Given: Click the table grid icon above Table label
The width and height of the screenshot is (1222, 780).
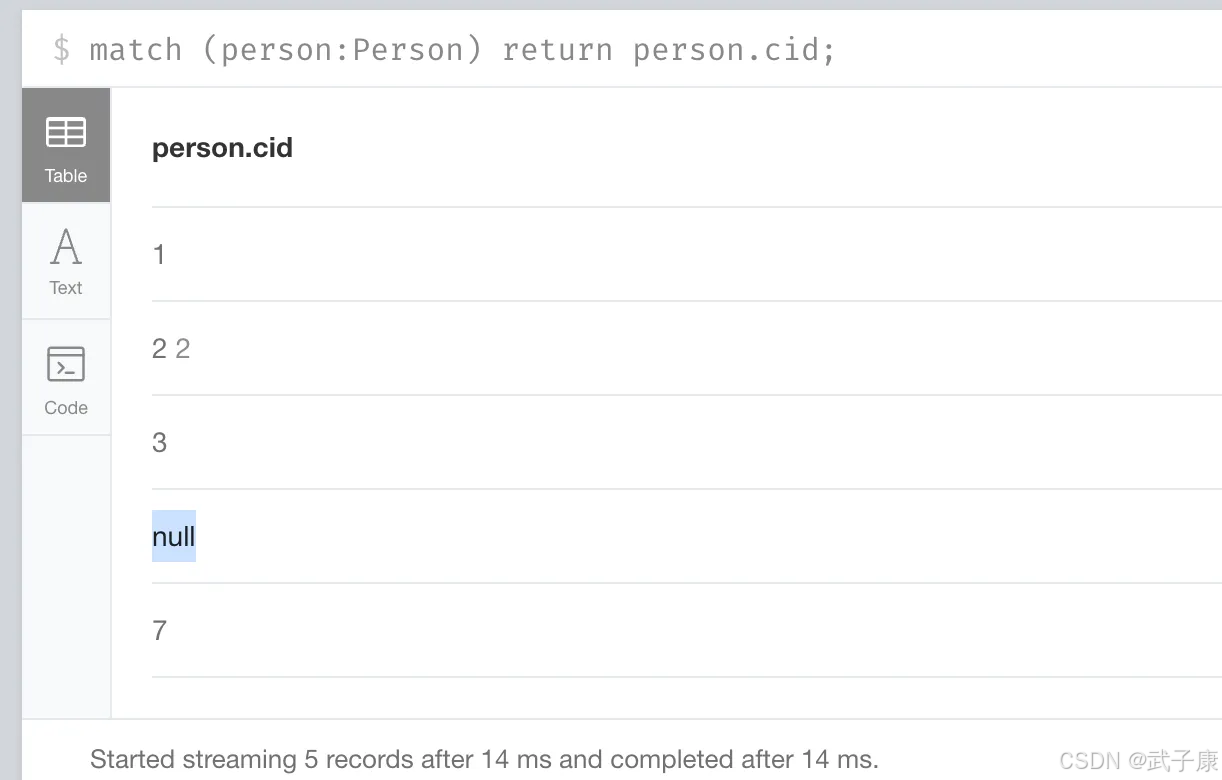Looking at the screenshot, I should click(x=65, y=131).
